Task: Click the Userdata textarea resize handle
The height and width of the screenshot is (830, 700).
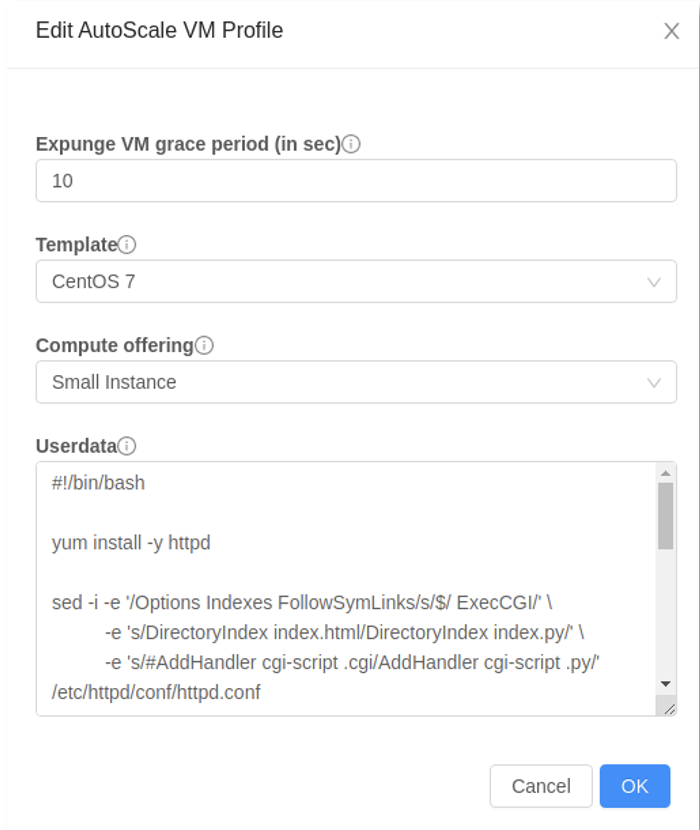Action: tap(669, 709)
